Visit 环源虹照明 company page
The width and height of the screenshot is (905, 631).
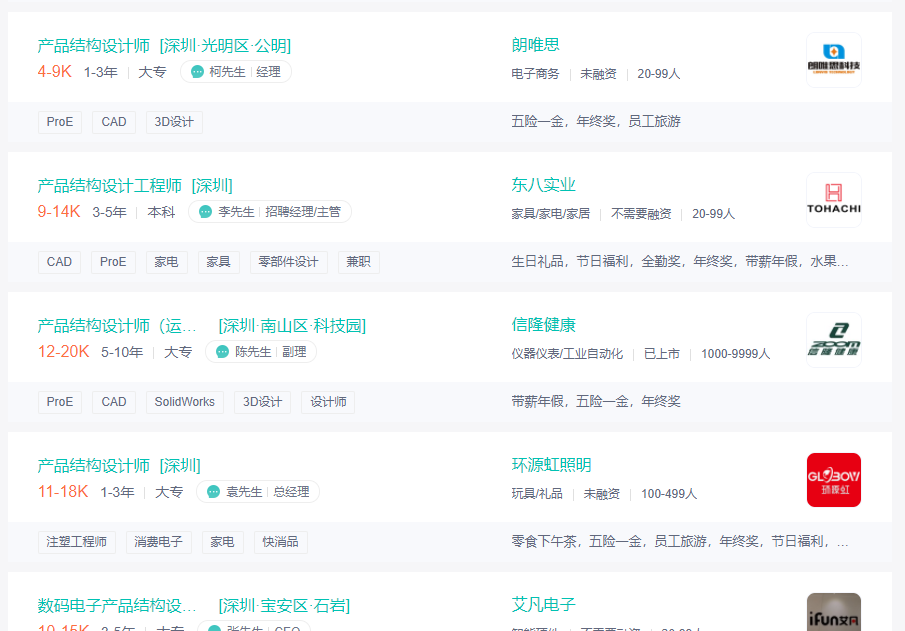[551, 465]
